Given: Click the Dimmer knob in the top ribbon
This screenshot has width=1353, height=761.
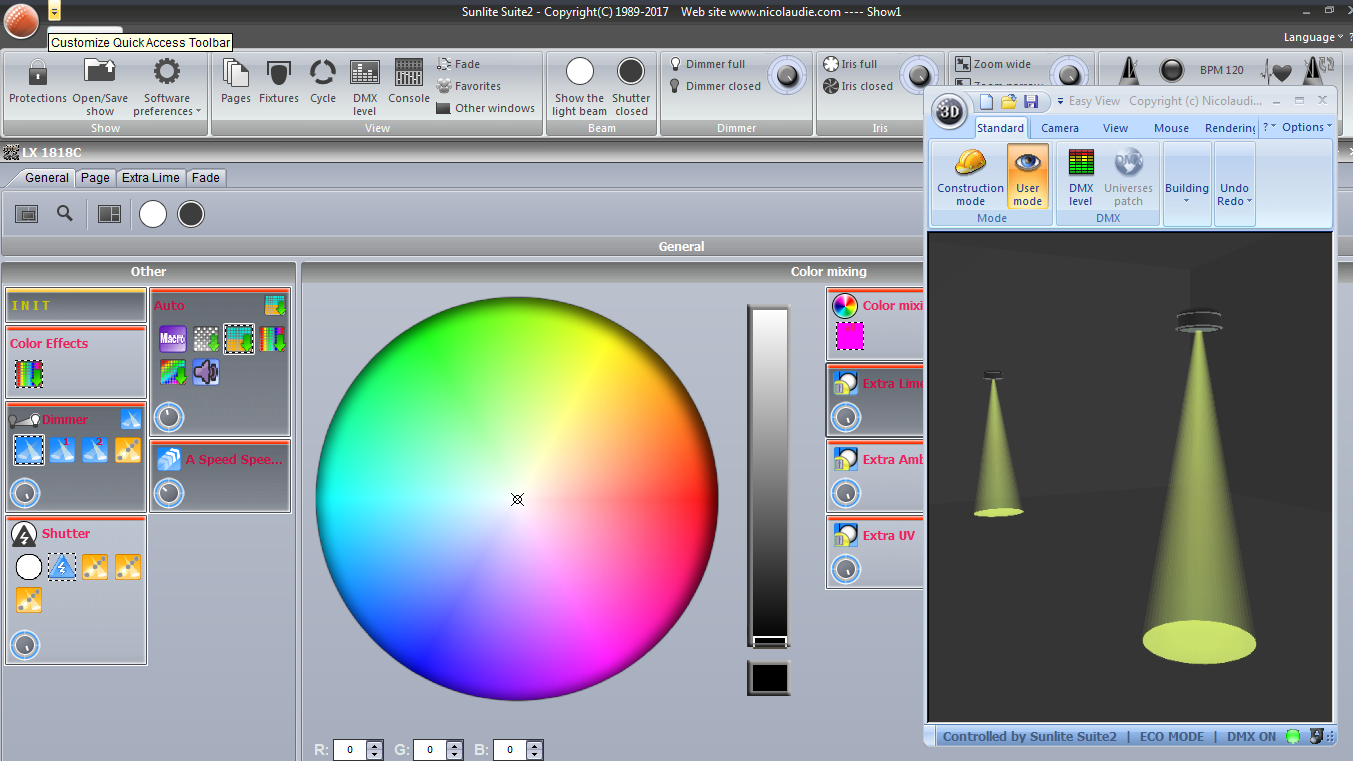Looking at the screenshot, I should (789, 76).
